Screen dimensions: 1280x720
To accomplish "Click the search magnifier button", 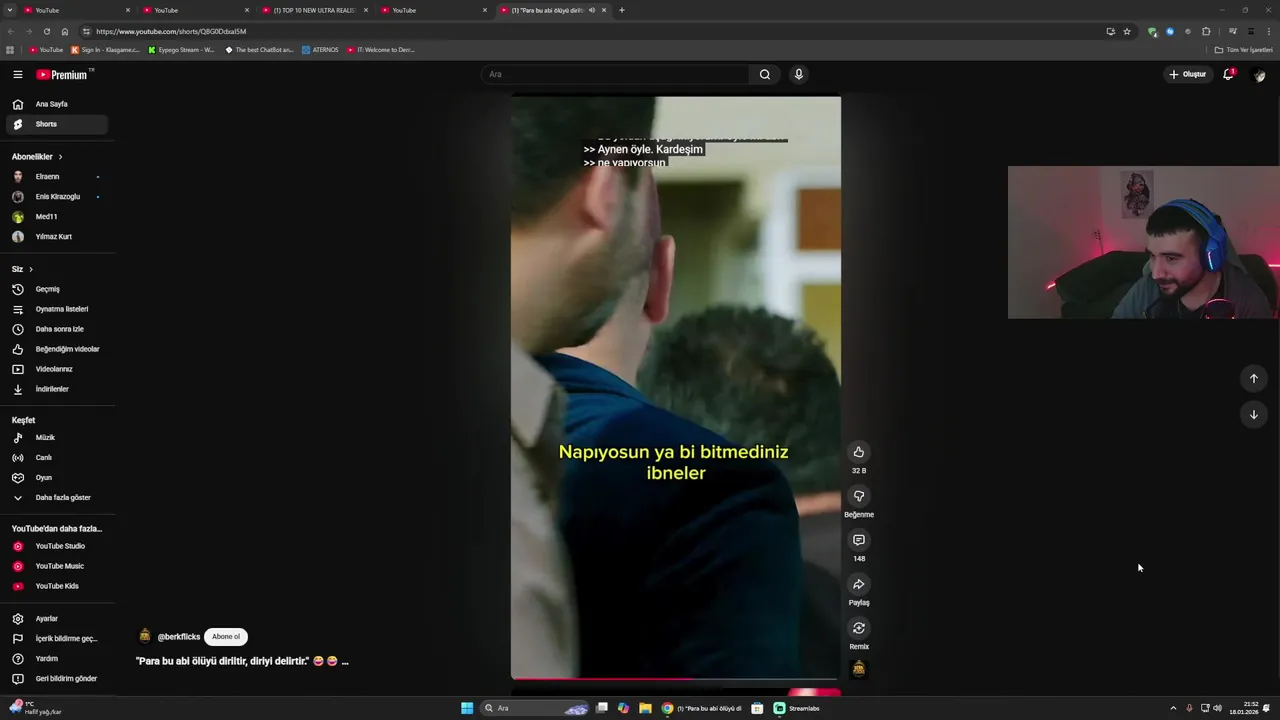I will [x=765, y=74].
